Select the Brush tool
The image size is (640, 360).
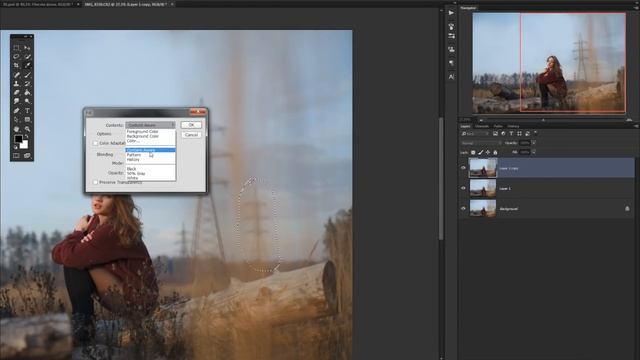(27, 75)
